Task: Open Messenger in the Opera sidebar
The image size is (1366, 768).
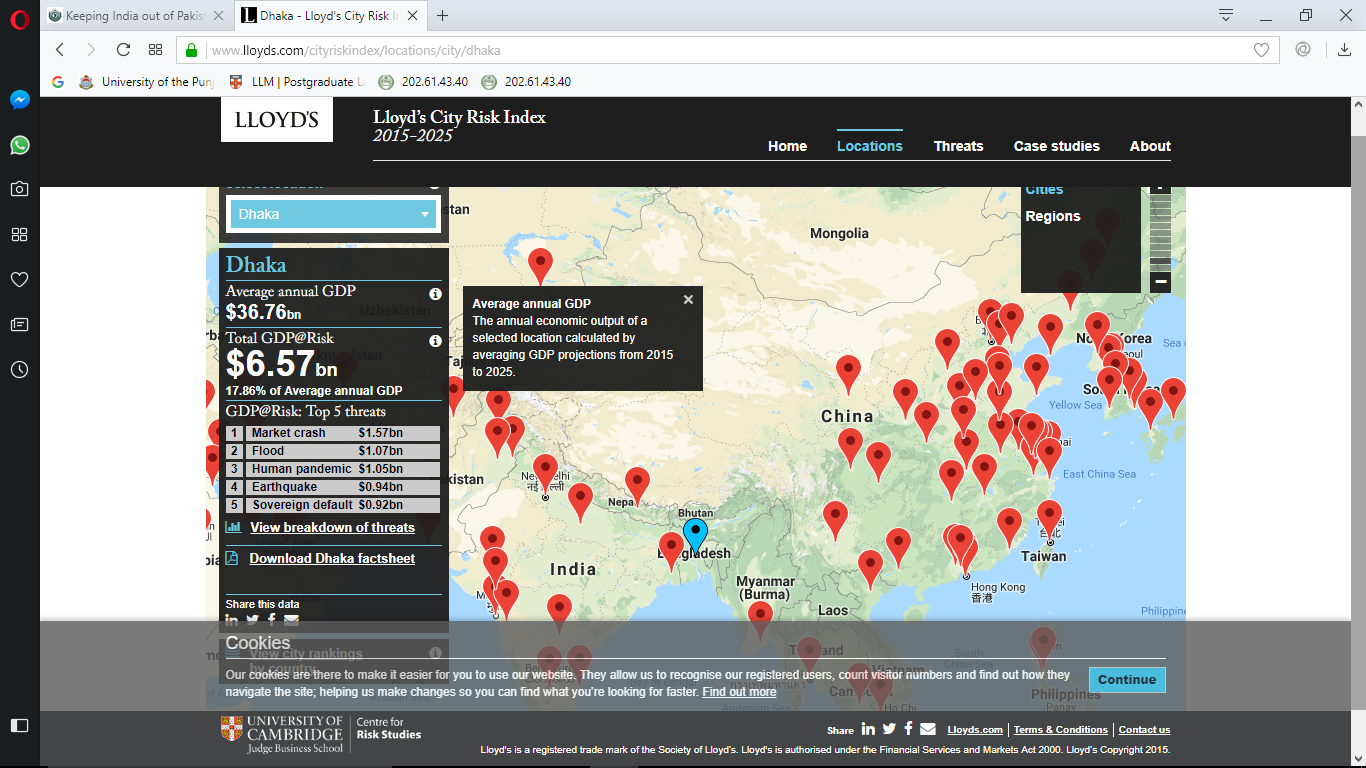Action: (x=19, y=100)
